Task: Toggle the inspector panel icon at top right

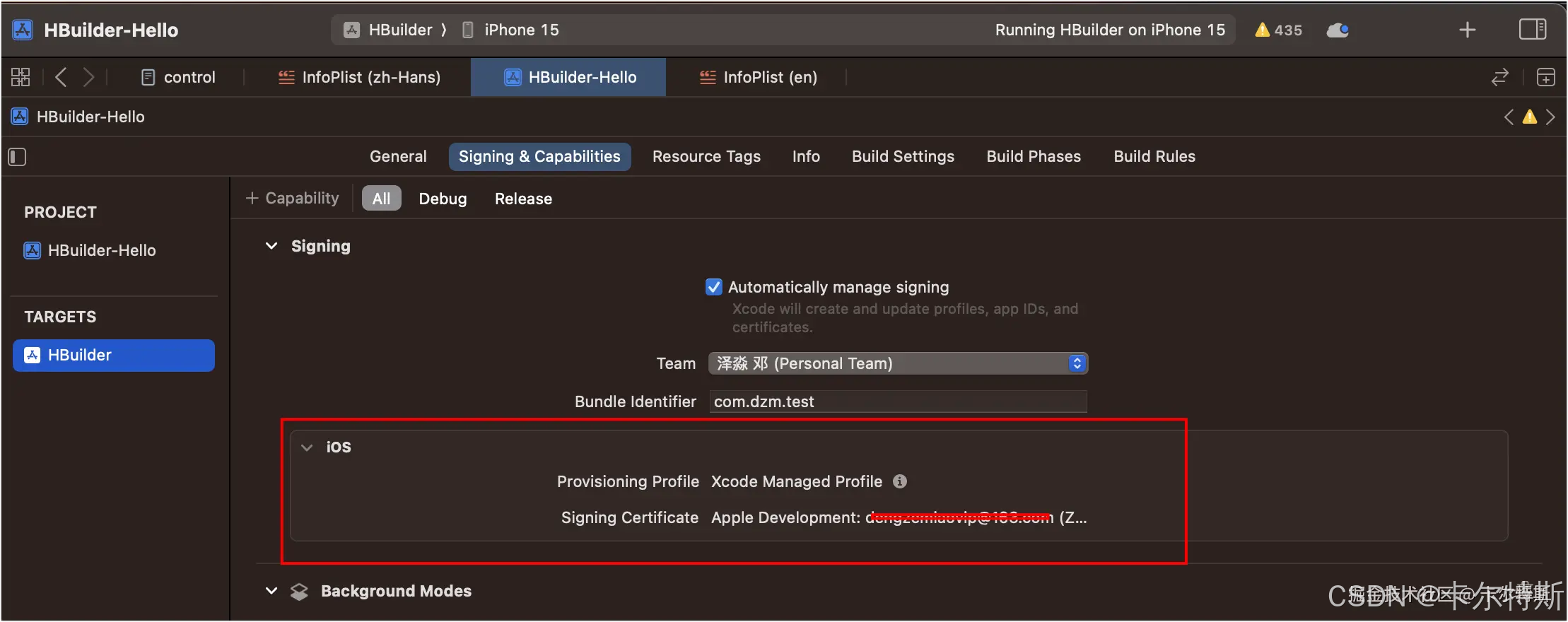Action: tap(1533, 30)
